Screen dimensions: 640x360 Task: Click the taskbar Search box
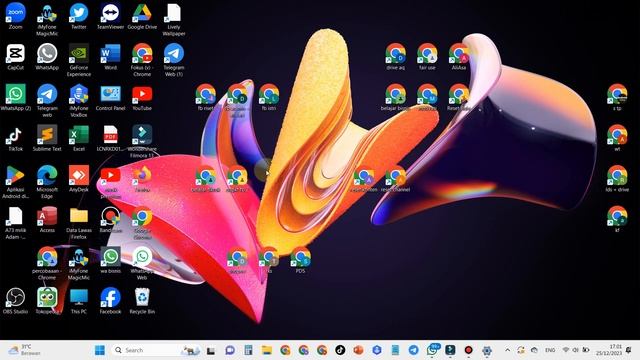[155, 350]
